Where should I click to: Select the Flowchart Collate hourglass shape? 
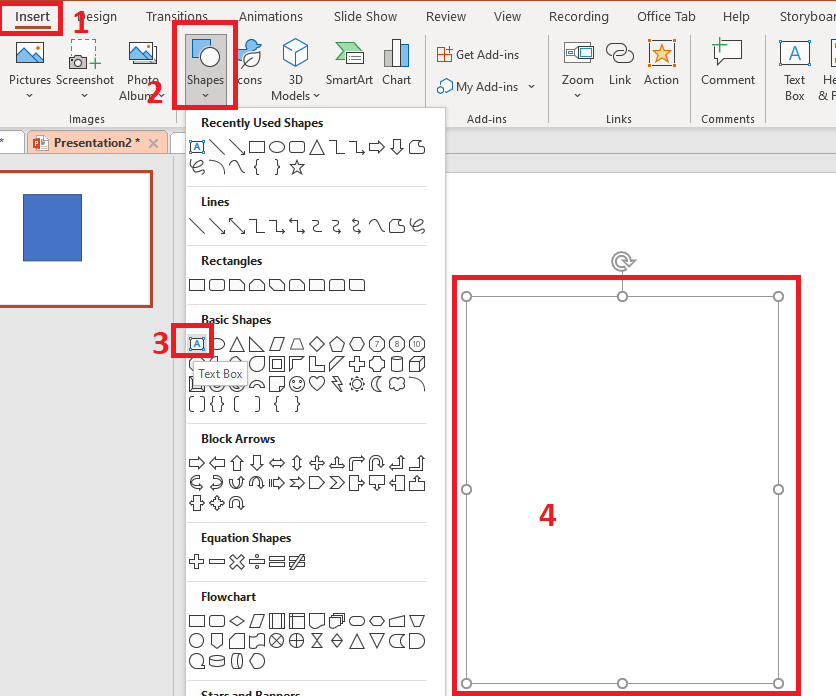point(317,641)
